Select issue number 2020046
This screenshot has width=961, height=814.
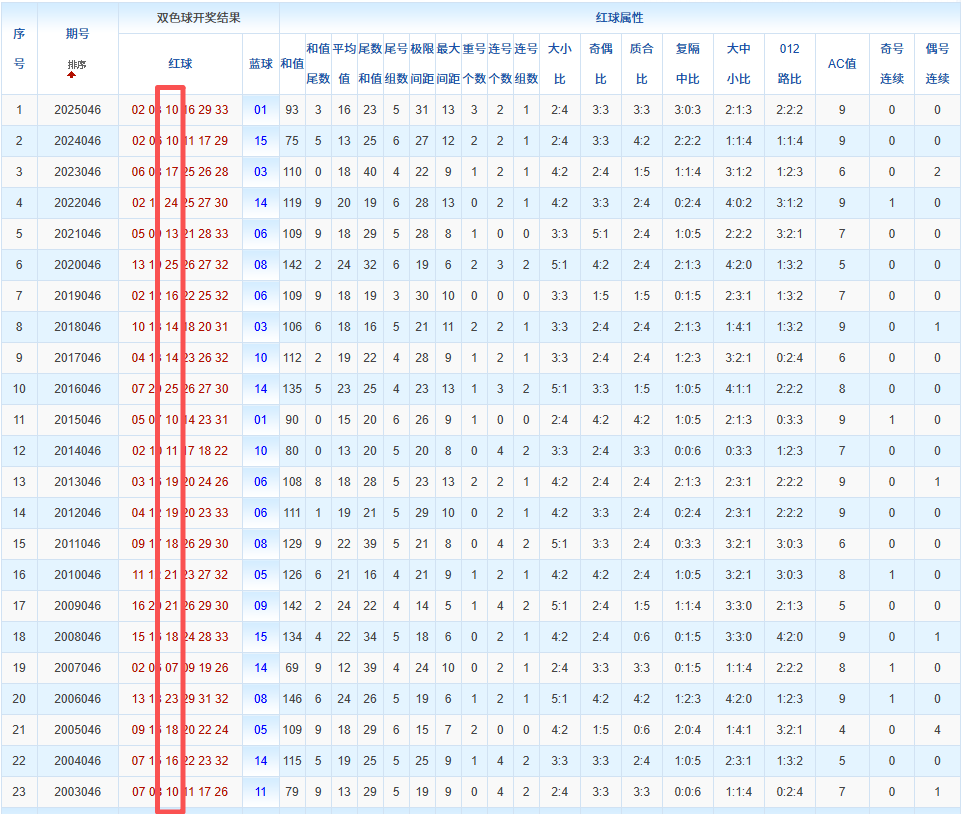[x=77, y=265]
